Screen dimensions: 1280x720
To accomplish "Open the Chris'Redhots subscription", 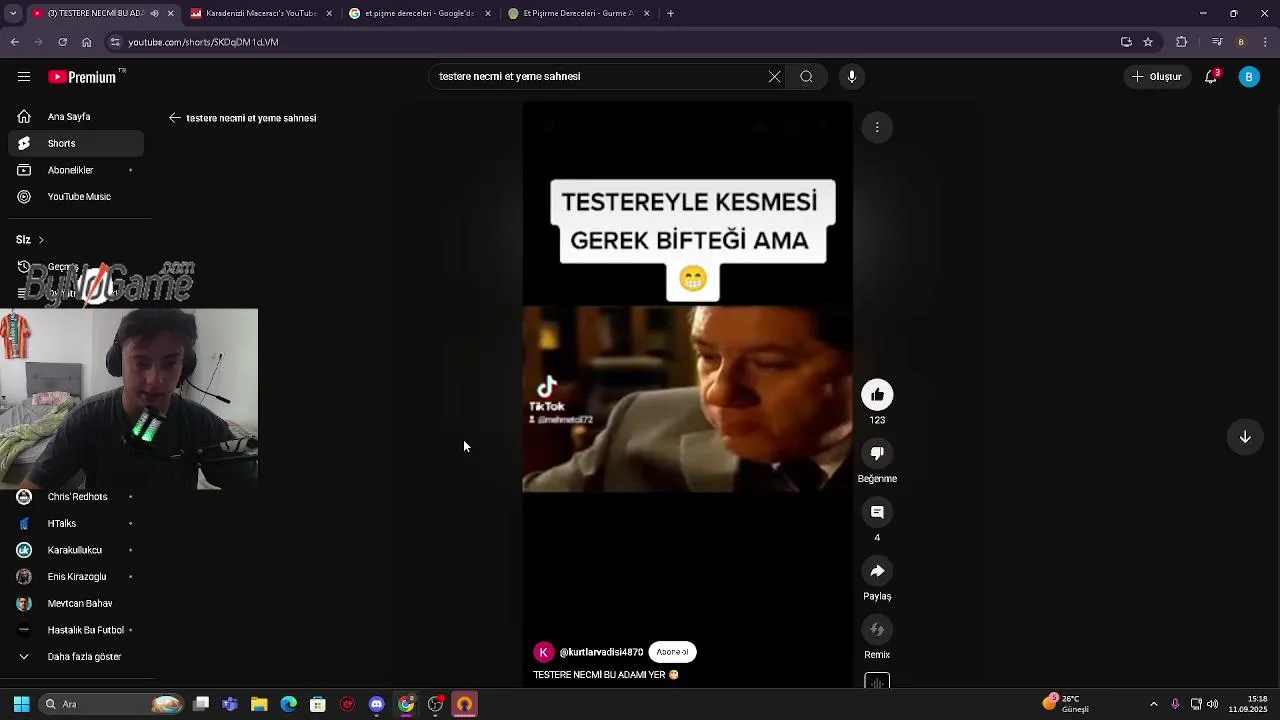I will coord(76,497).
